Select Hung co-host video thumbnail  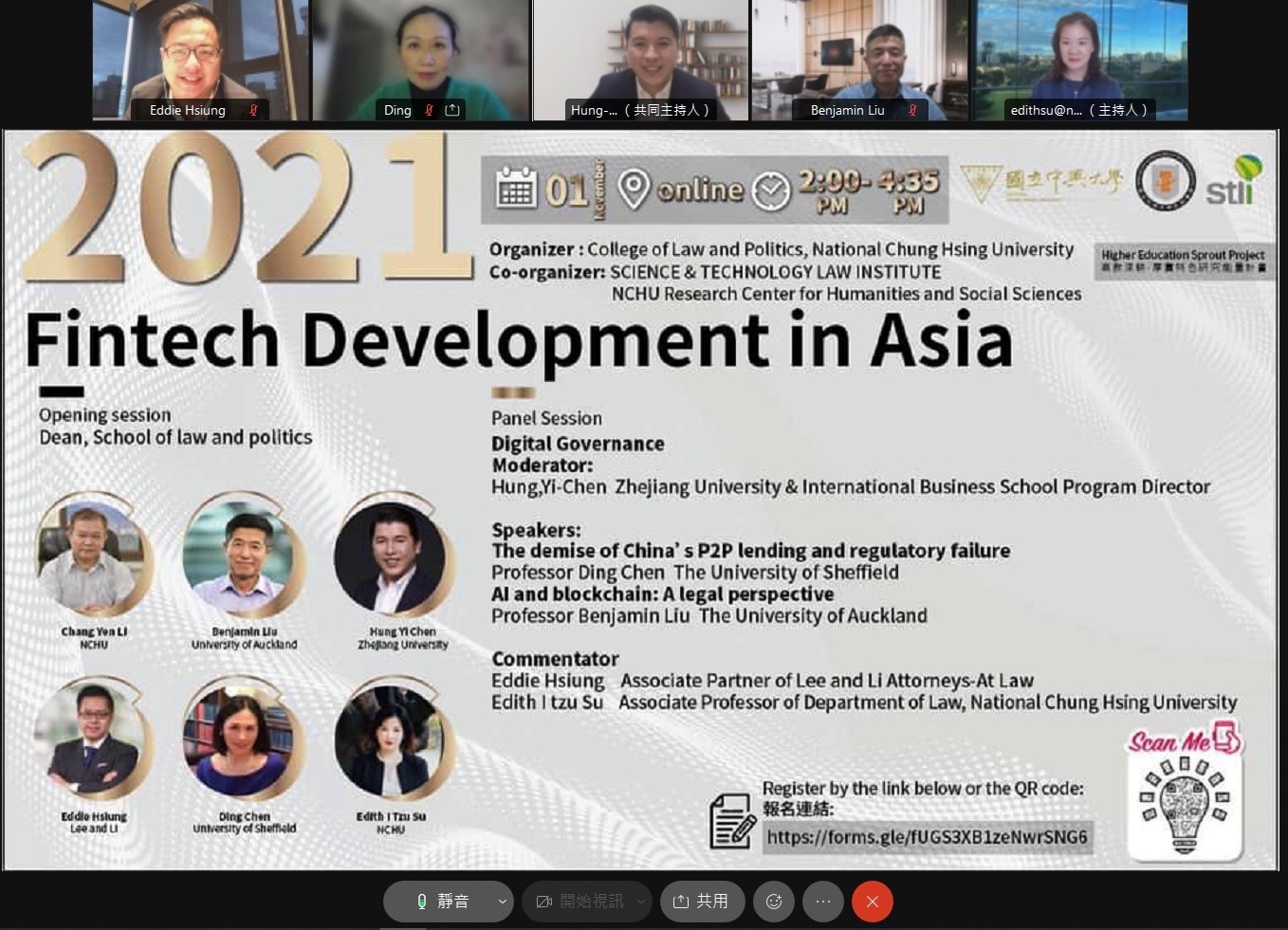(641, 60)
